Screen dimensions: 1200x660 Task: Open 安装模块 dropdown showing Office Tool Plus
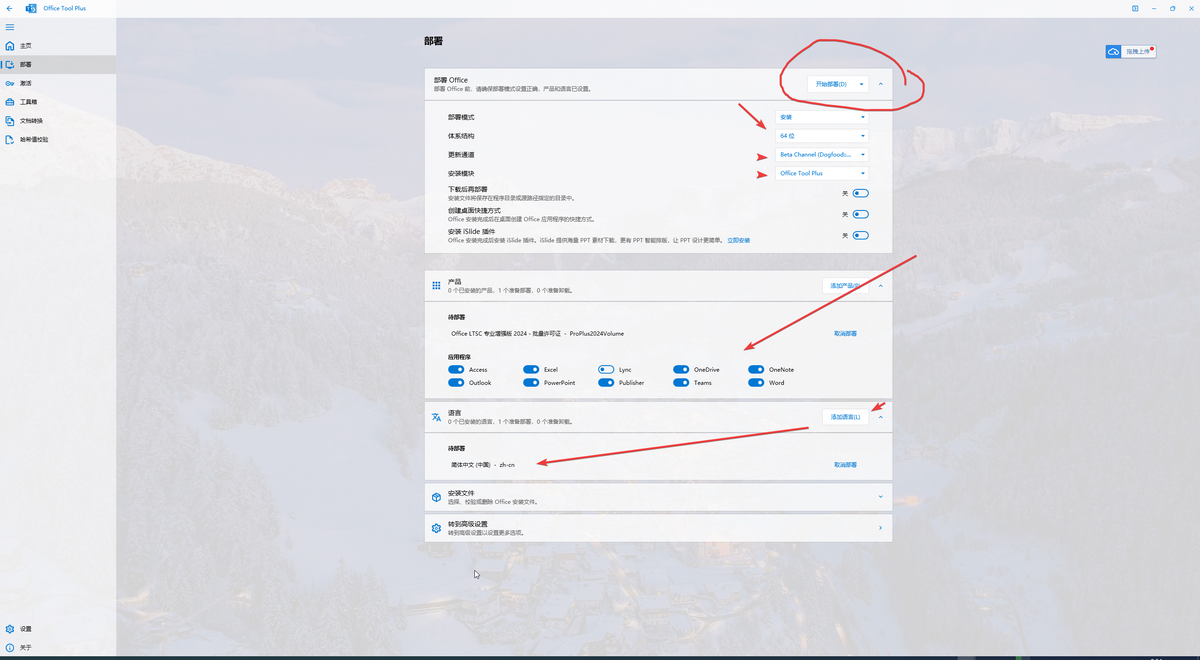[x=822, y=174]
